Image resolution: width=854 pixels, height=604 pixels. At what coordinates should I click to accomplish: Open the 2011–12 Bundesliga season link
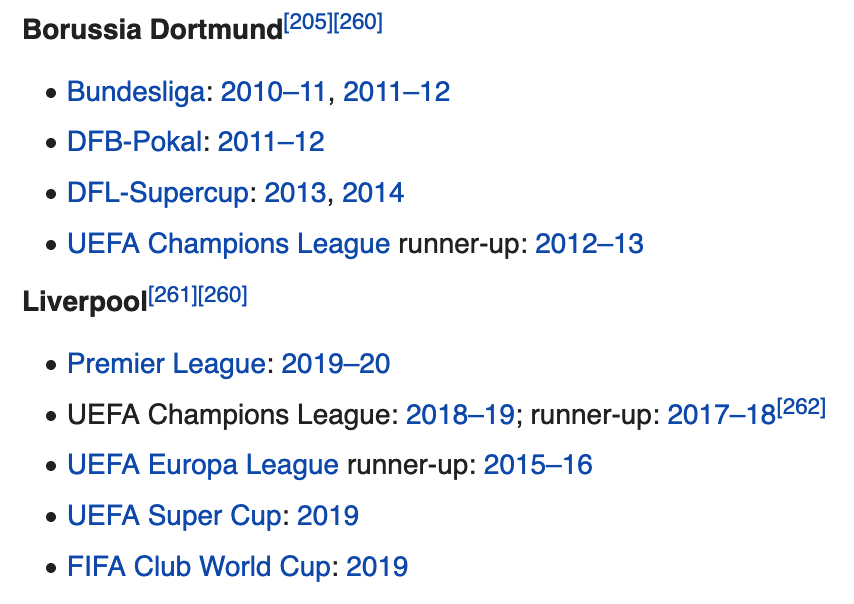(396, 91)
